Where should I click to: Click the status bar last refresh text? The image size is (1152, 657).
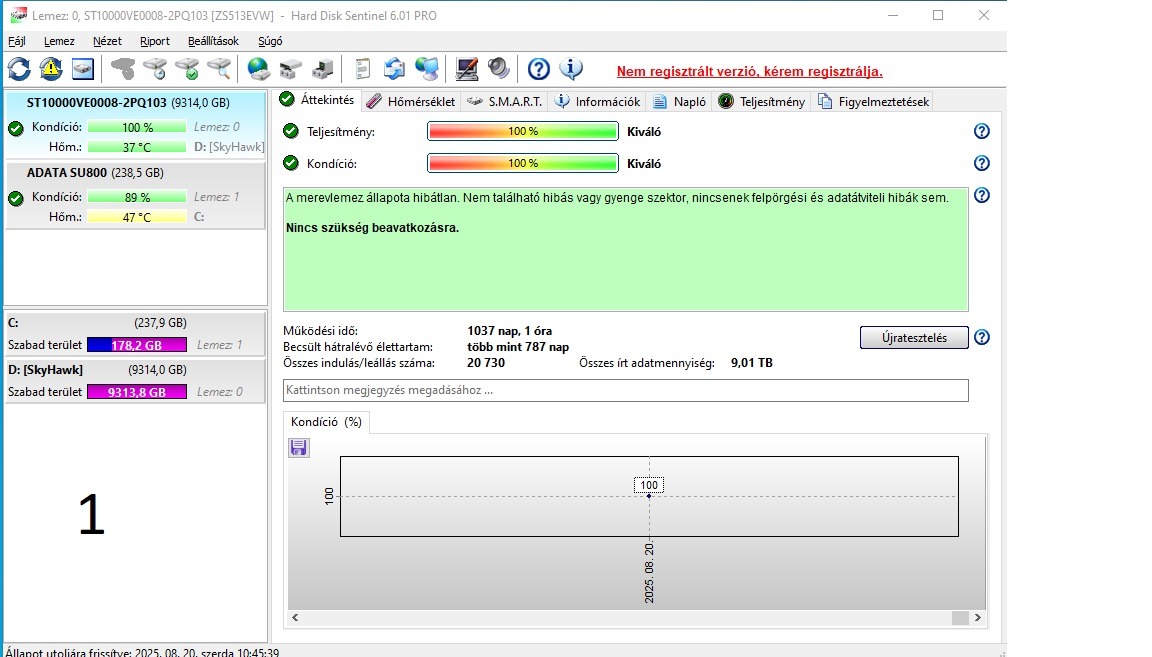coord(142,652)
